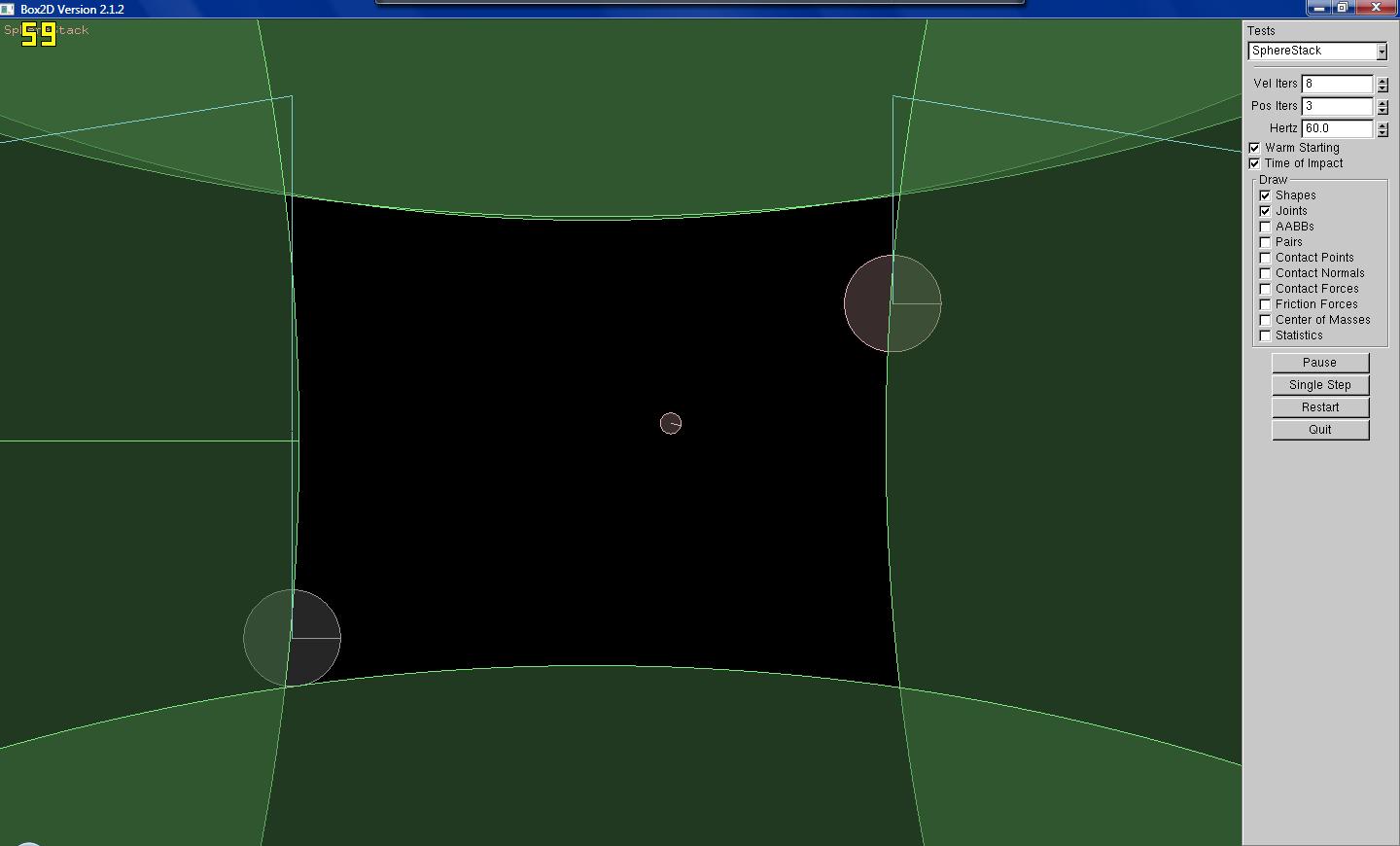
Task: Click the Box2D window title bar icon
Action: click(8, 9)
